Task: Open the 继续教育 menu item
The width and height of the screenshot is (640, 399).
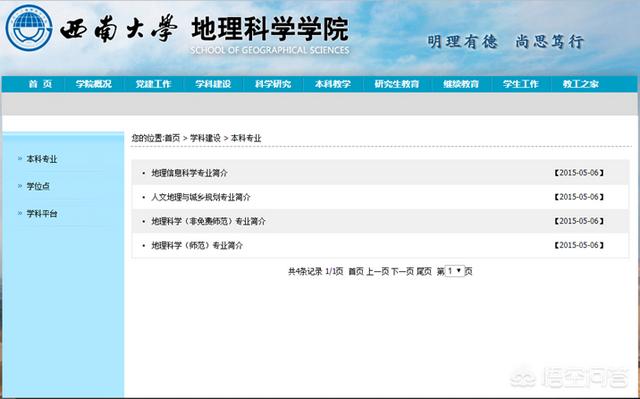Action: [461, 84]
